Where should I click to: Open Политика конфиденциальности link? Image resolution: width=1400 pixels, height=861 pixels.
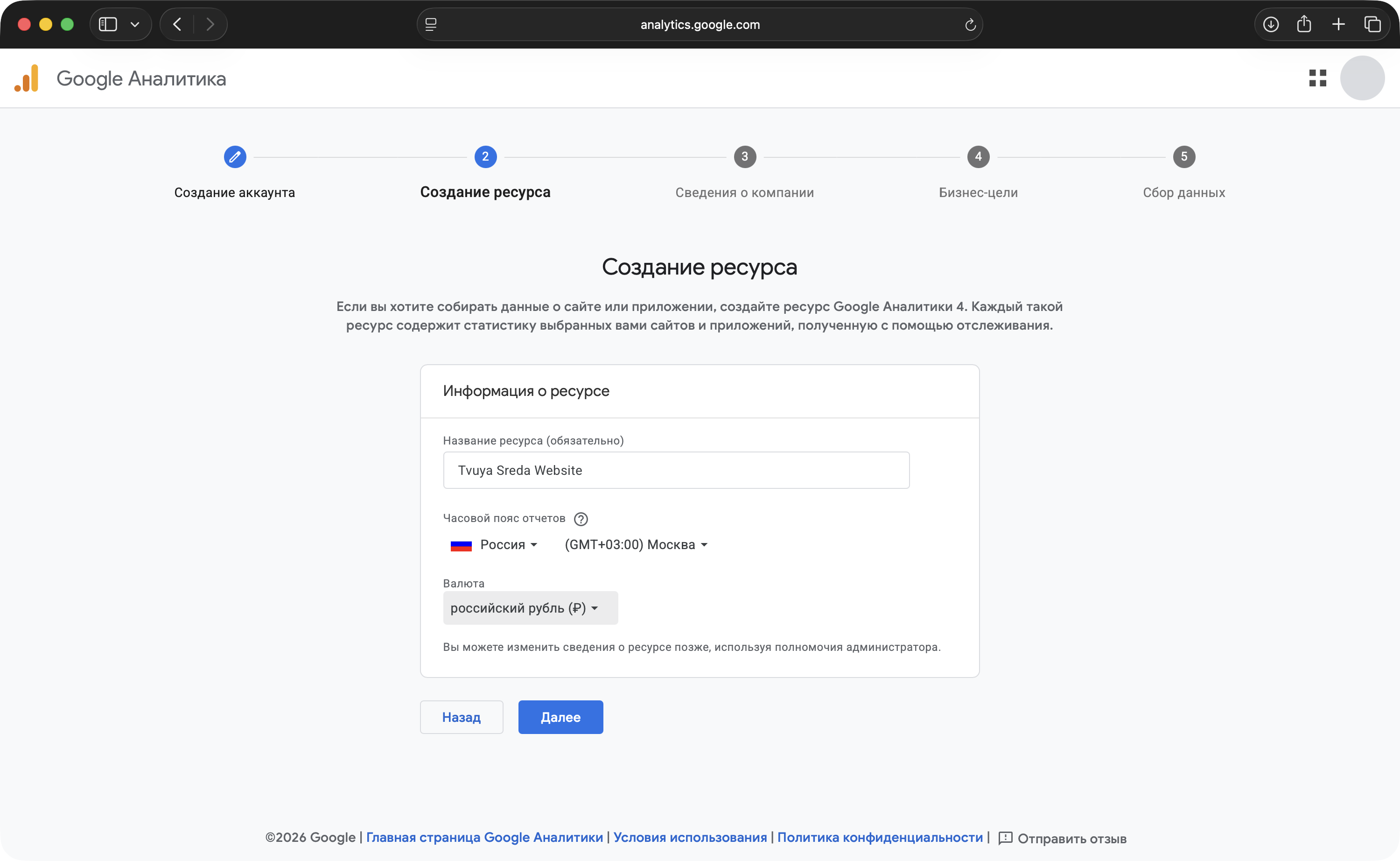click(880, 838)
